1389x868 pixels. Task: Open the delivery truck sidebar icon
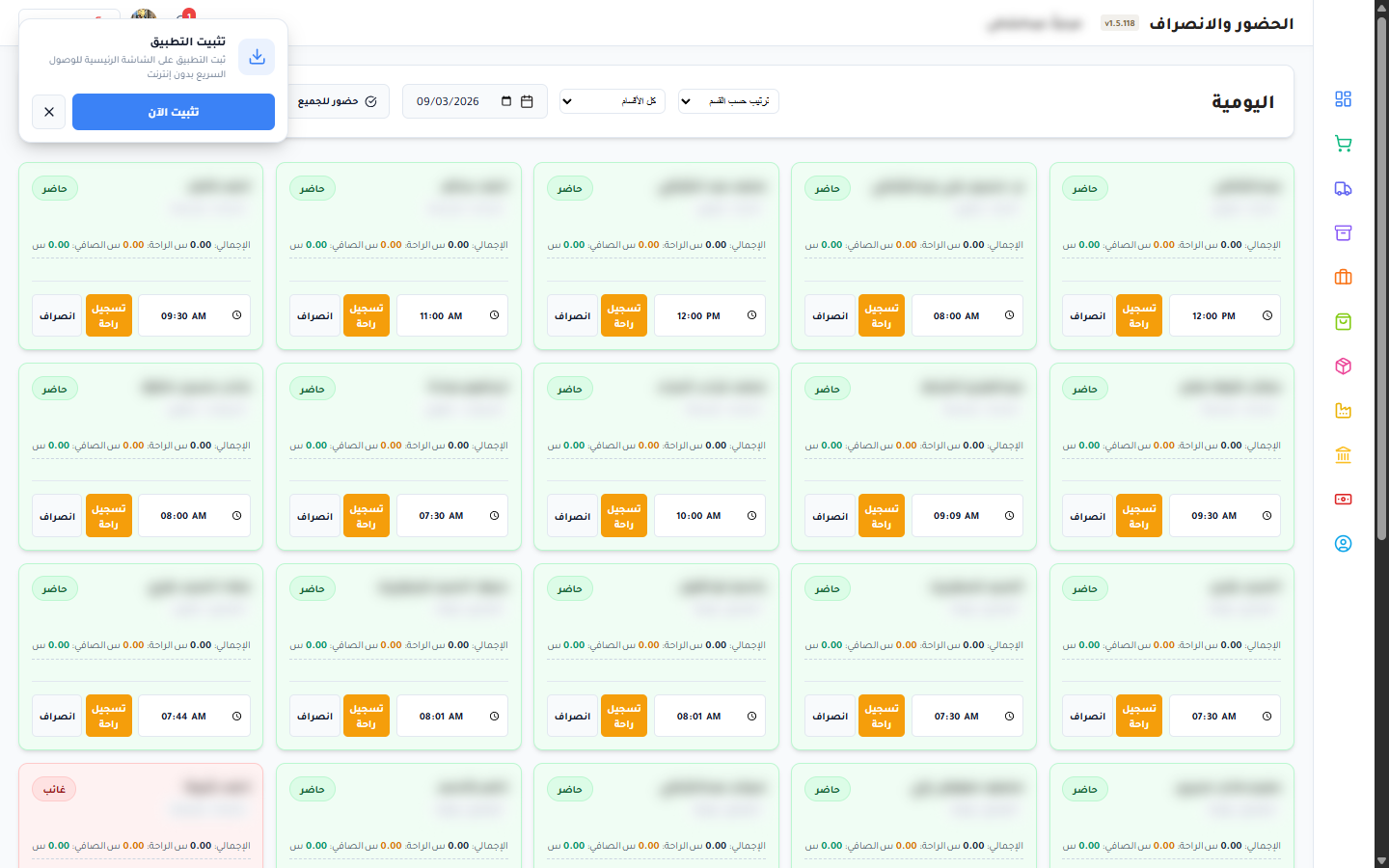click(1343, 188)
